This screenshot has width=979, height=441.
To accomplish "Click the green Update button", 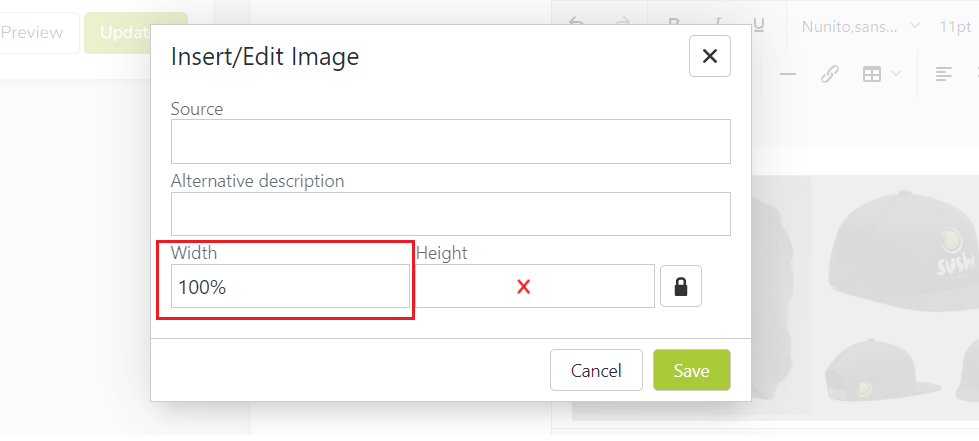I will (x=135, y=32).
